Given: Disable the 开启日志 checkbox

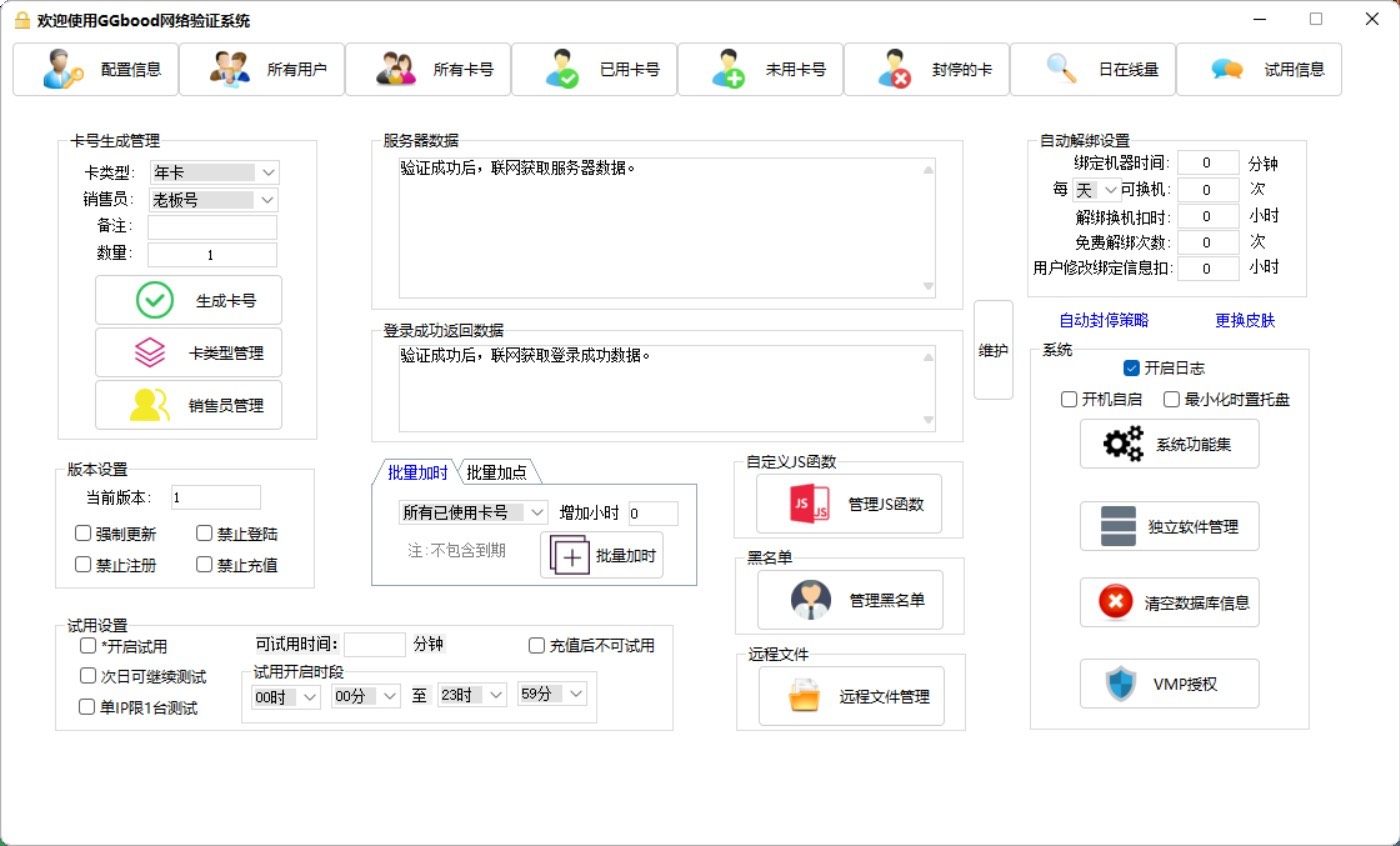Looking at the screenshot, I should (1132, 368).
